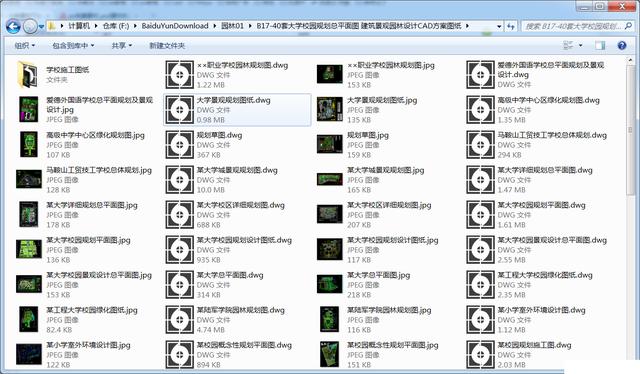
Task: Toggle the preview pane button
Action: click(x=600, y=45)
